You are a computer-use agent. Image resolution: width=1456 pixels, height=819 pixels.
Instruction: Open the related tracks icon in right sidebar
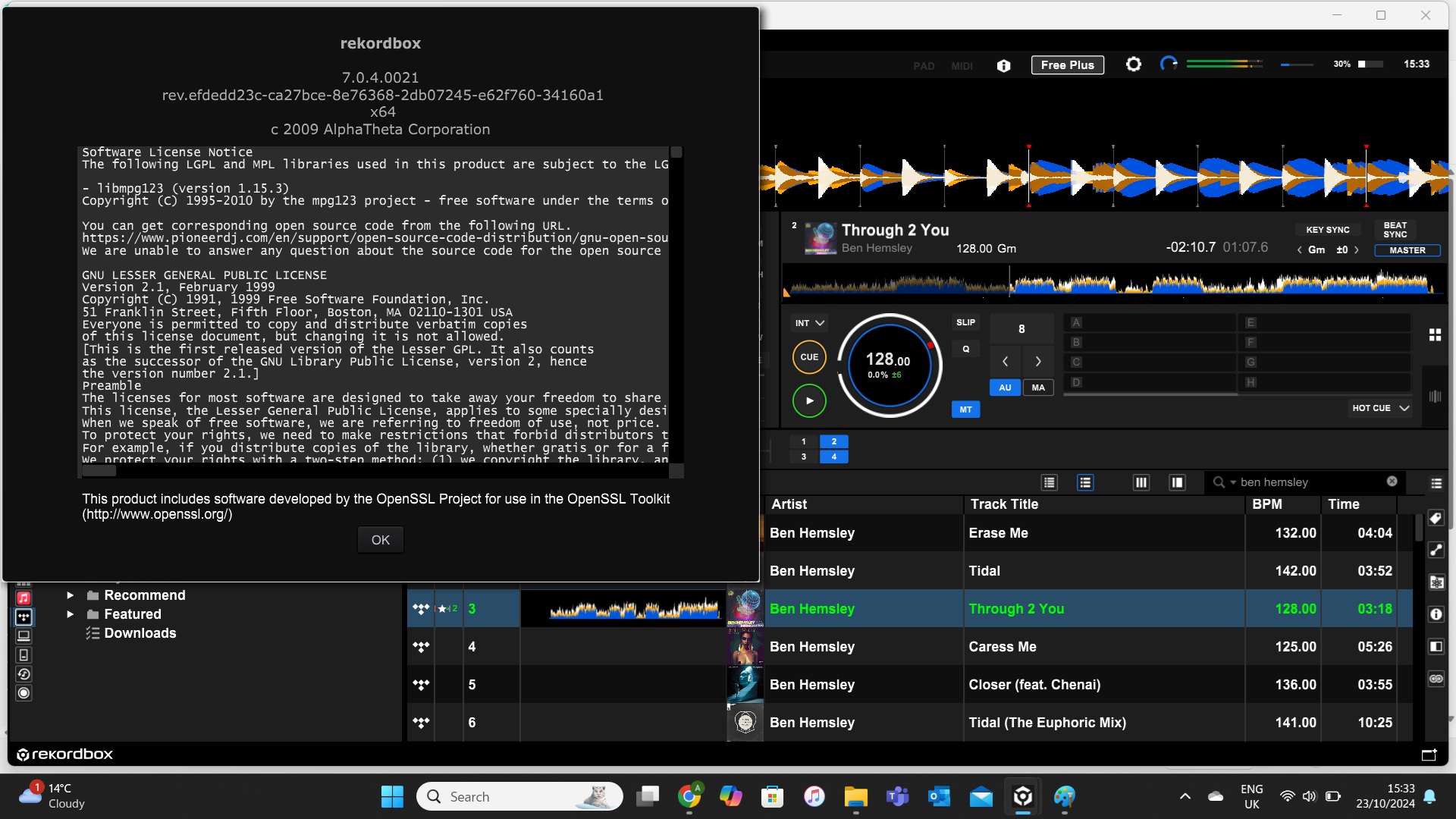[1436, 551]
